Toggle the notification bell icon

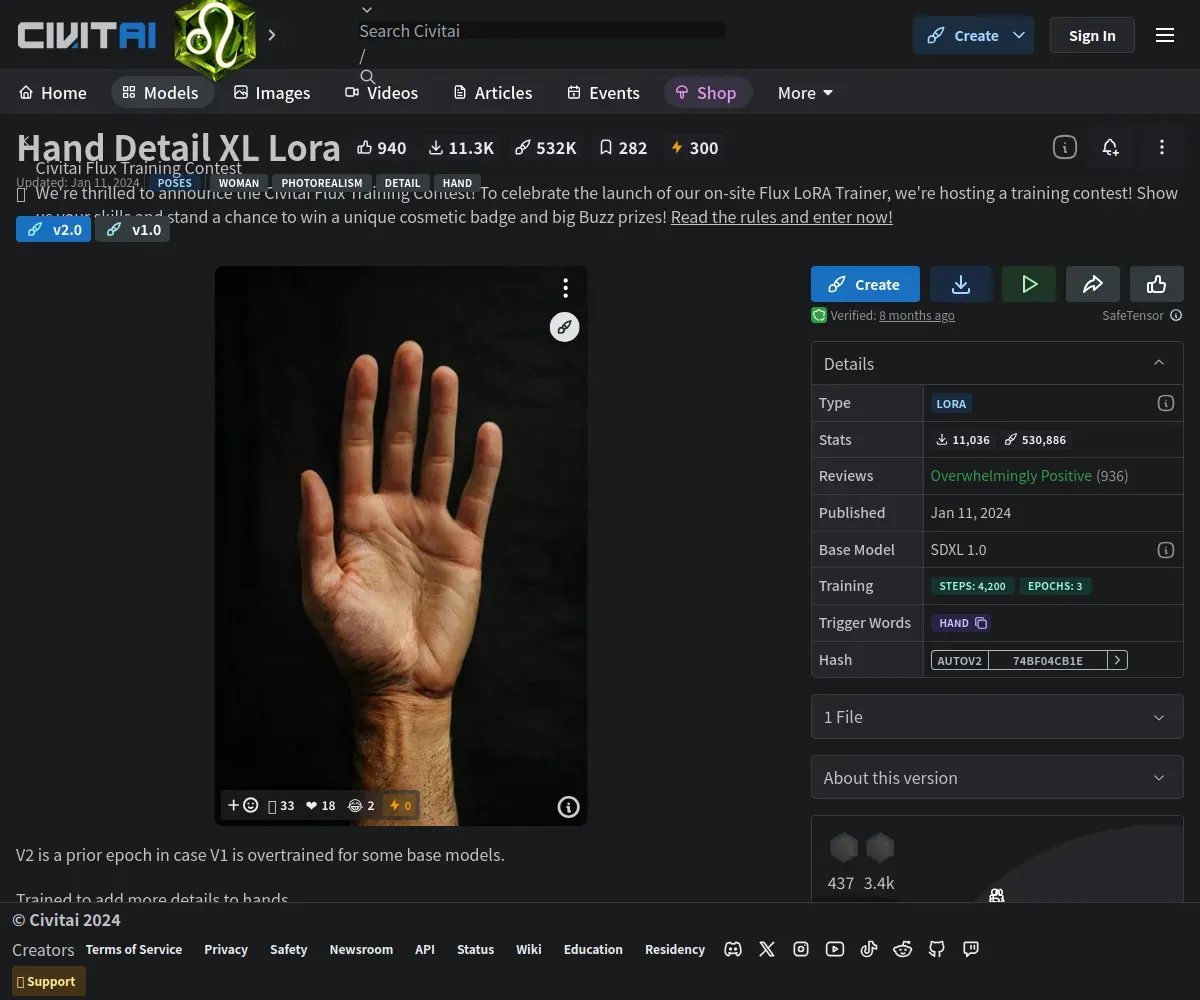pos(1110,147)
